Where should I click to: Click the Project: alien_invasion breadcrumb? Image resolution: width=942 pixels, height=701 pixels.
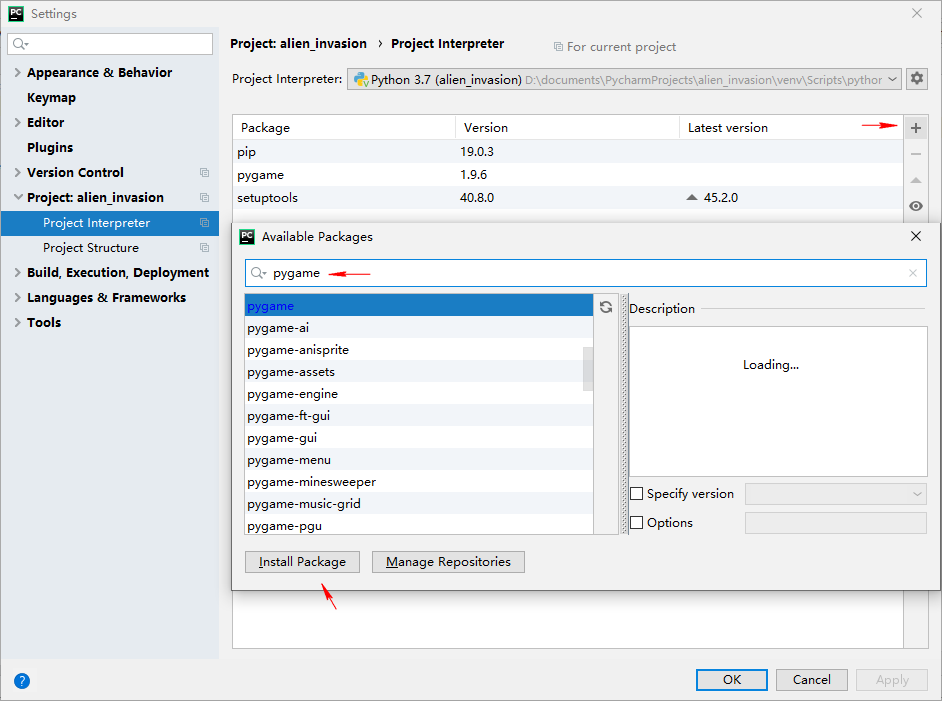coord(298,44)
